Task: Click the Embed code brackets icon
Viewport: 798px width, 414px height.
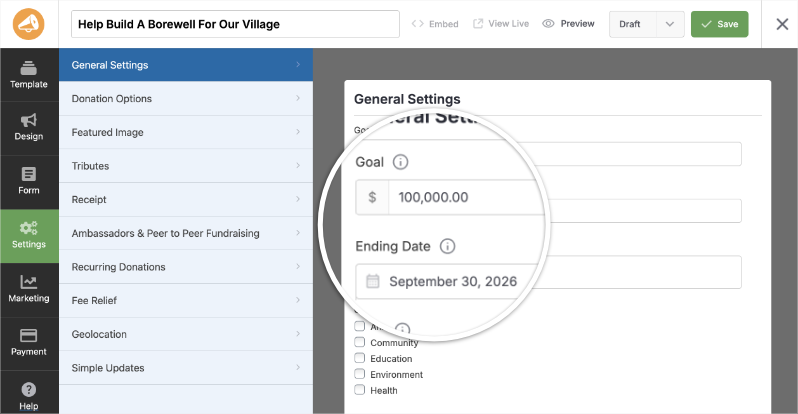Action: pos(417,24)
